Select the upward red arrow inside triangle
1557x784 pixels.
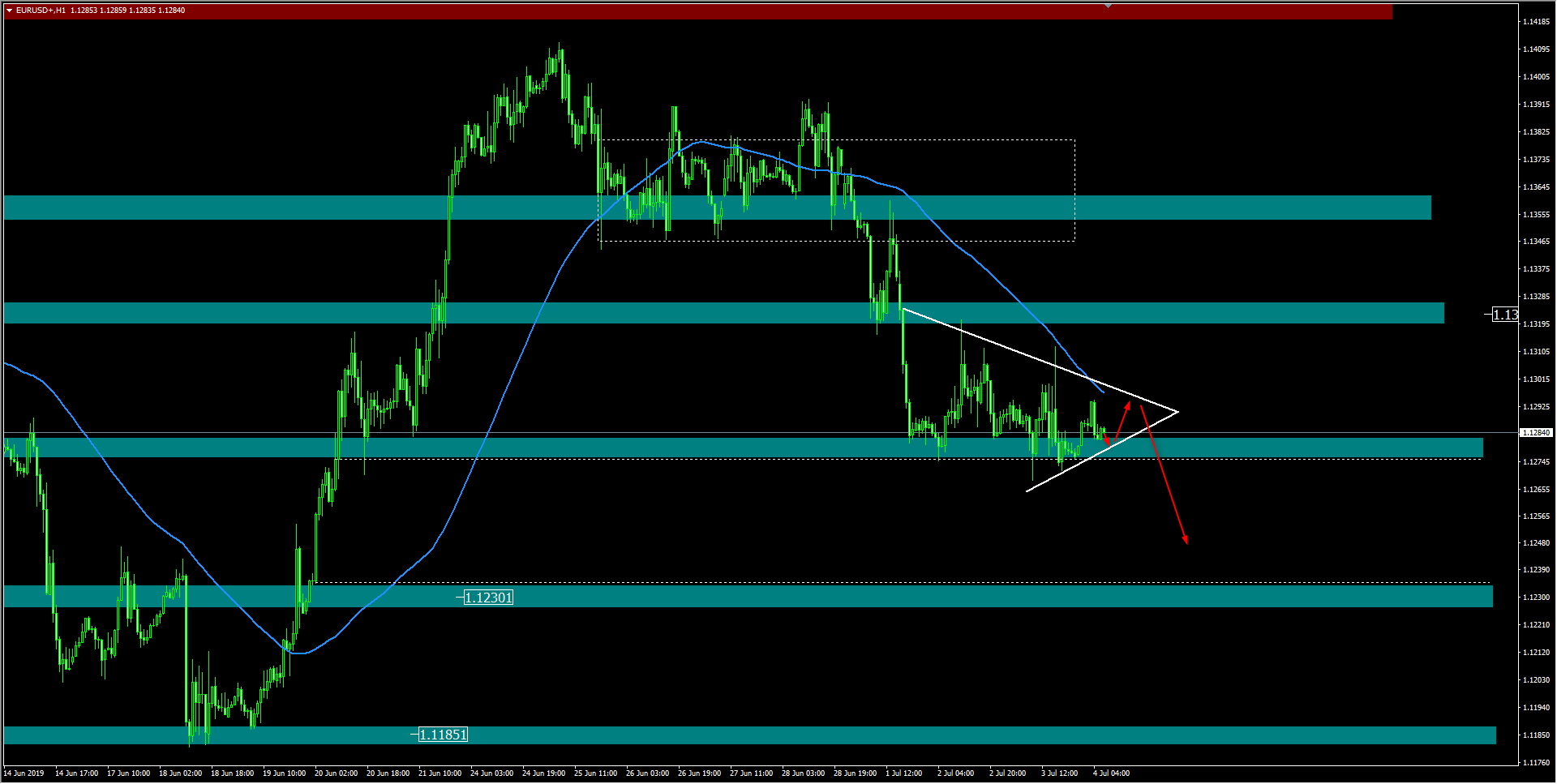click(1122, 421)
